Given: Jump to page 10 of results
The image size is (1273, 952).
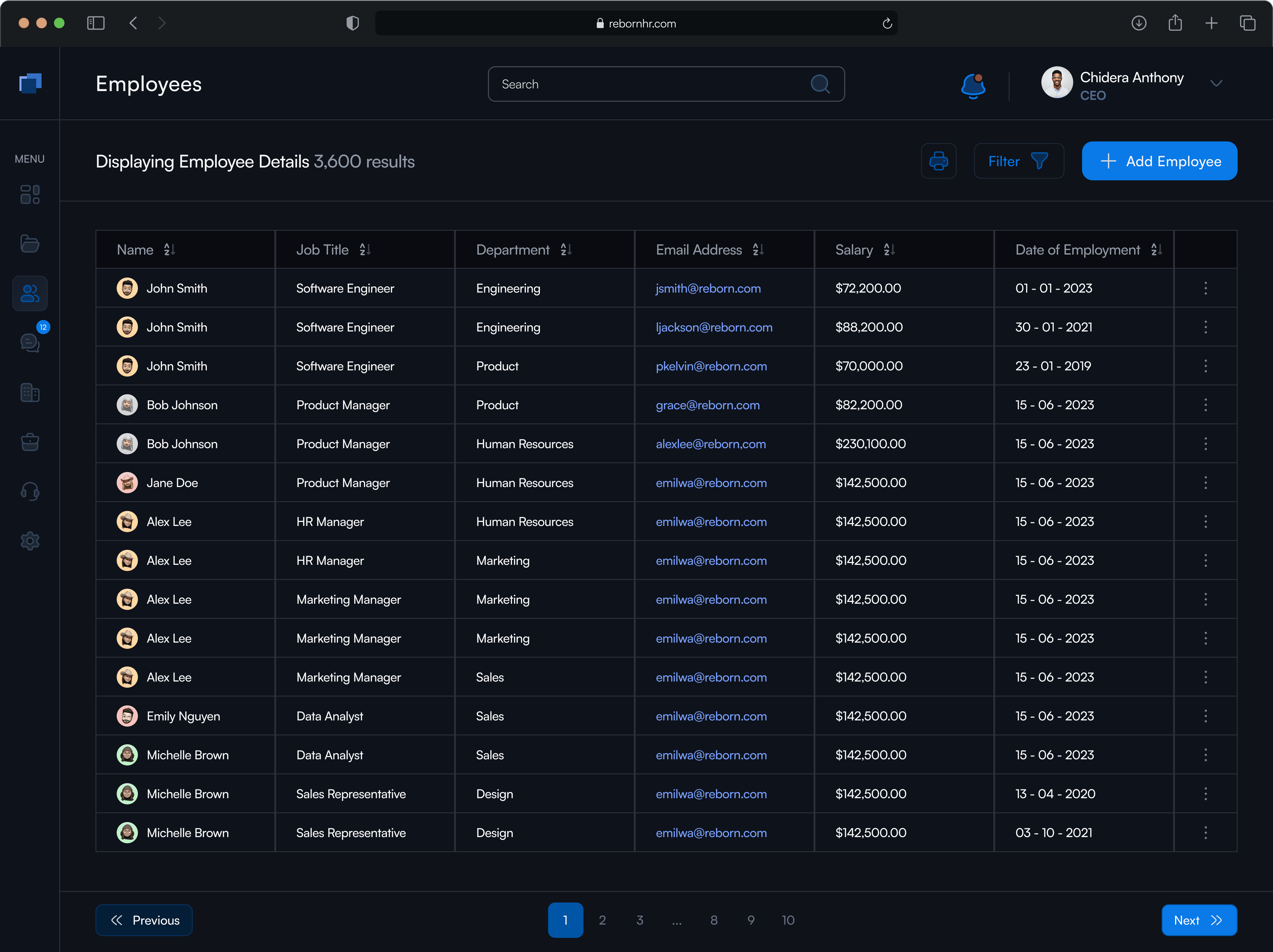Looking at the screenshot, I should pos(788,920).
